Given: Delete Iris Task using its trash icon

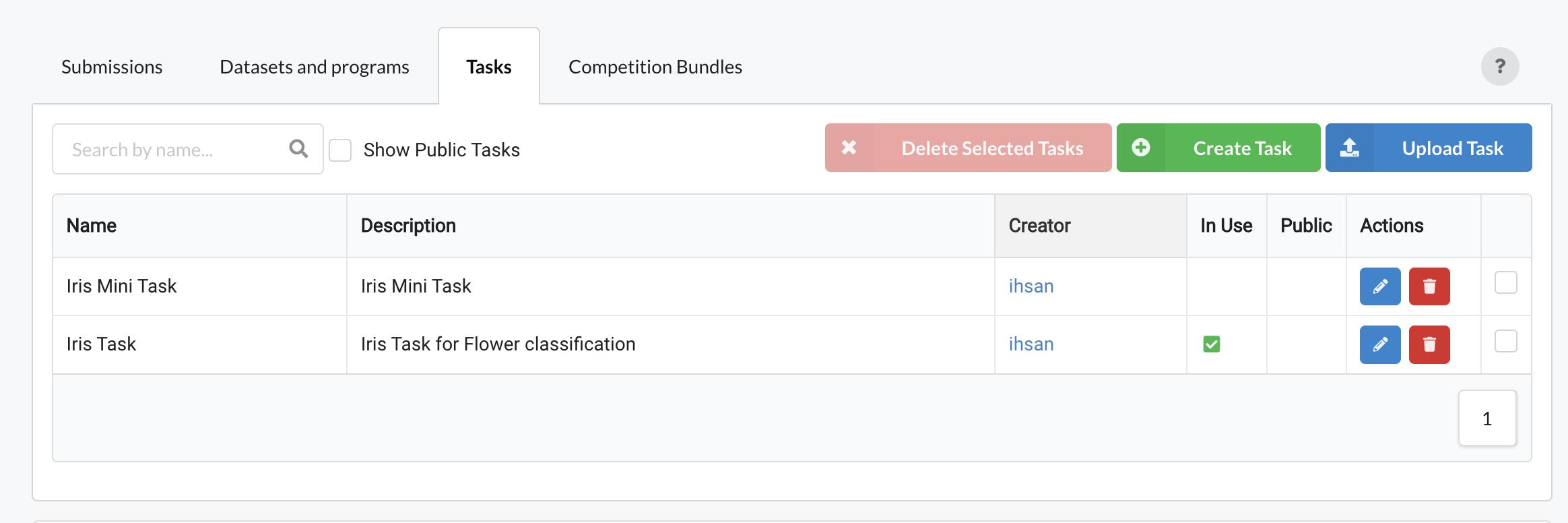Looking at the screenshot, I should tap(1429, 344).
